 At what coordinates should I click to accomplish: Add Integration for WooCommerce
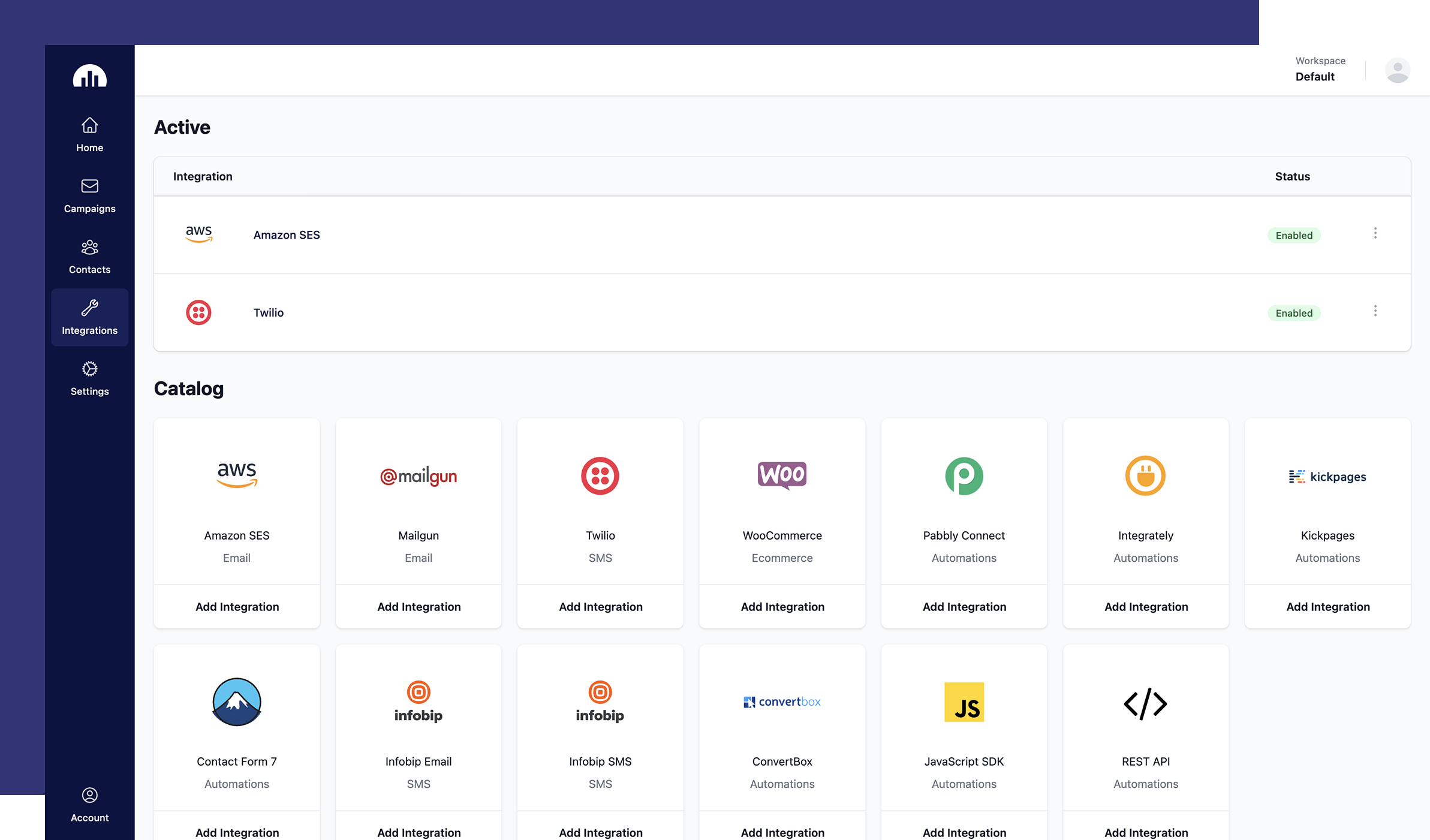coord(782,607)
